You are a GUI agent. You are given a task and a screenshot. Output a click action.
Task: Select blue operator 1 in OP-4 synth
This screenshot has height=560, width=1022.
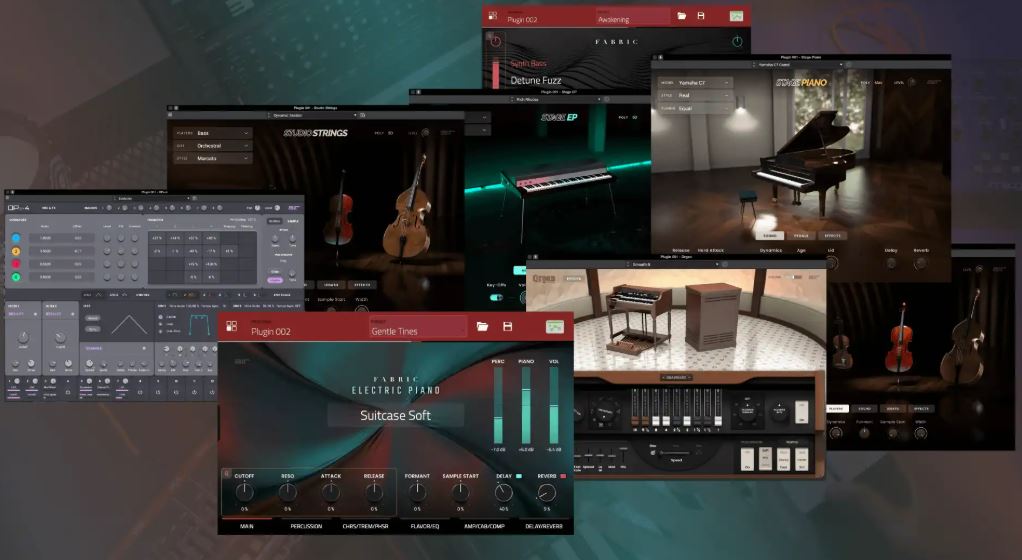(16, 238)
